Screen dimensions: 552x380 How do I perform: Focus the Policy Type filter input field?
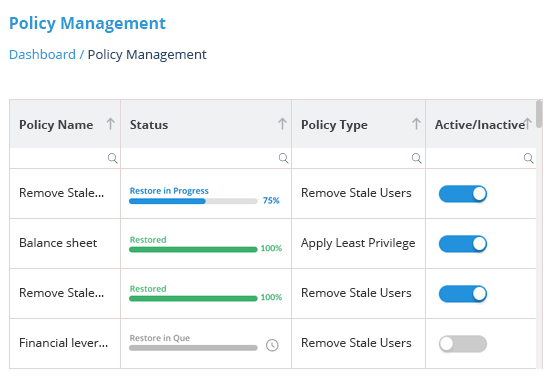358,158
